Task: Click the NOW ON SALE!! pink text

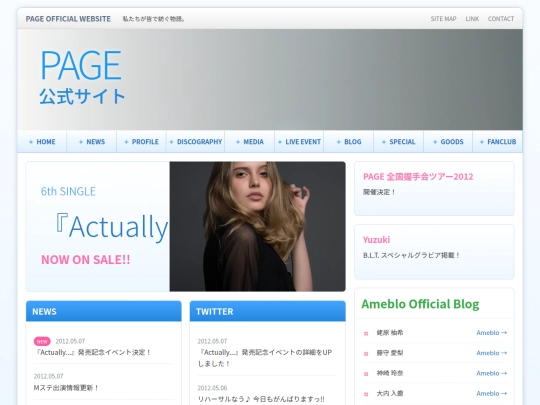Action: (86, 259)
